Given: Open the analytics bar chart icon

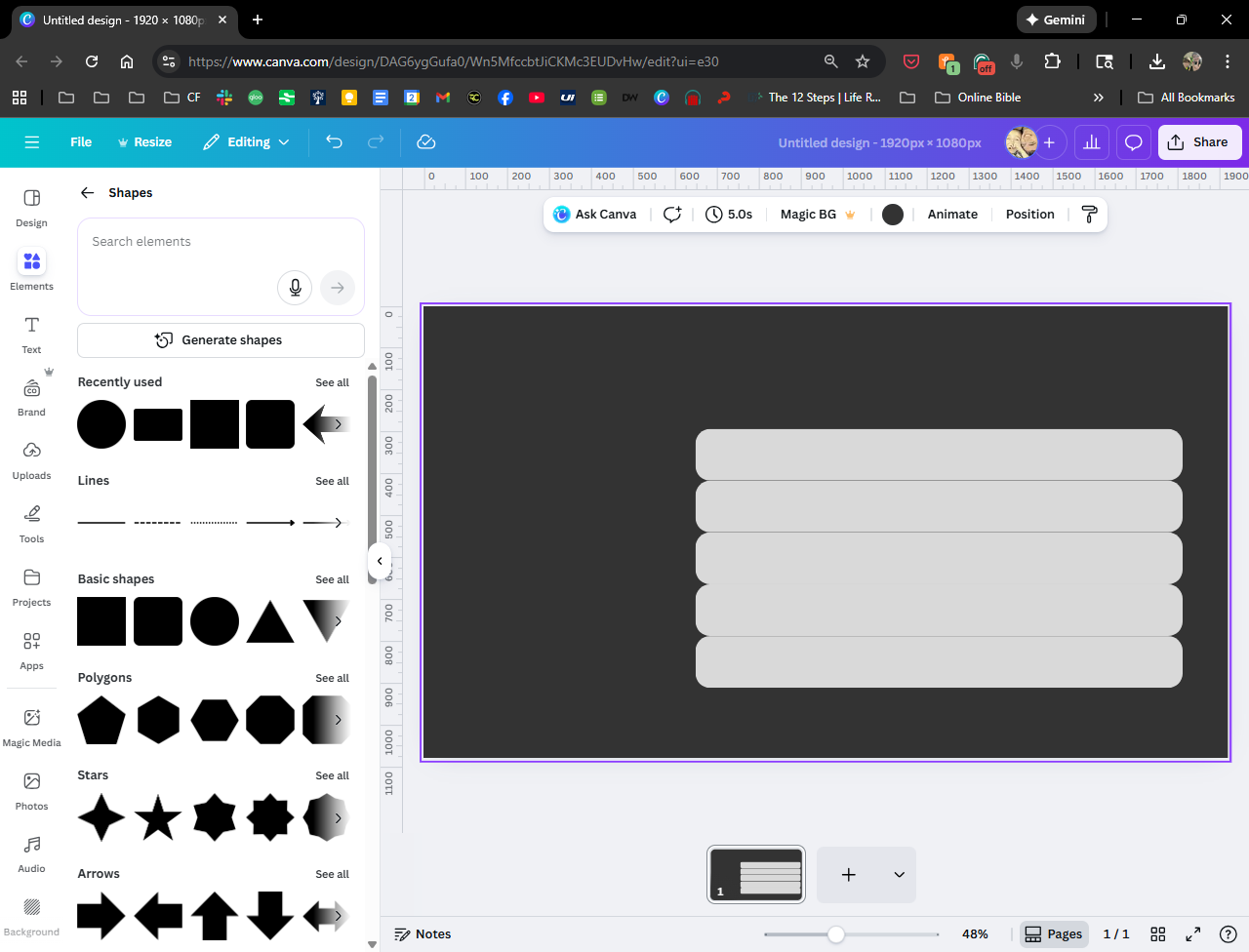Looking at the screenshot, I should pos(1091,142).
